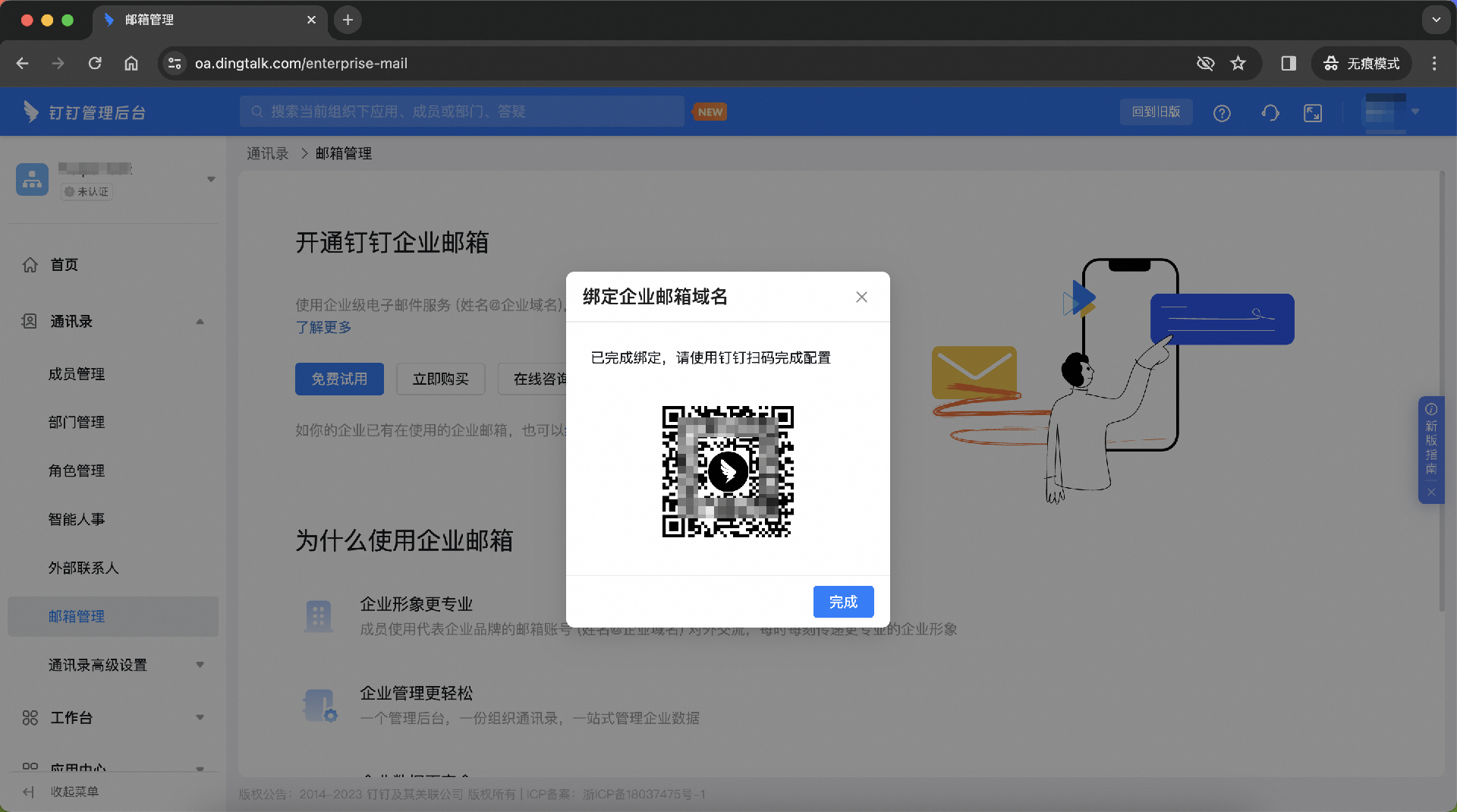Open 部门管理 in the sidebar

click(x=77, y=422)
